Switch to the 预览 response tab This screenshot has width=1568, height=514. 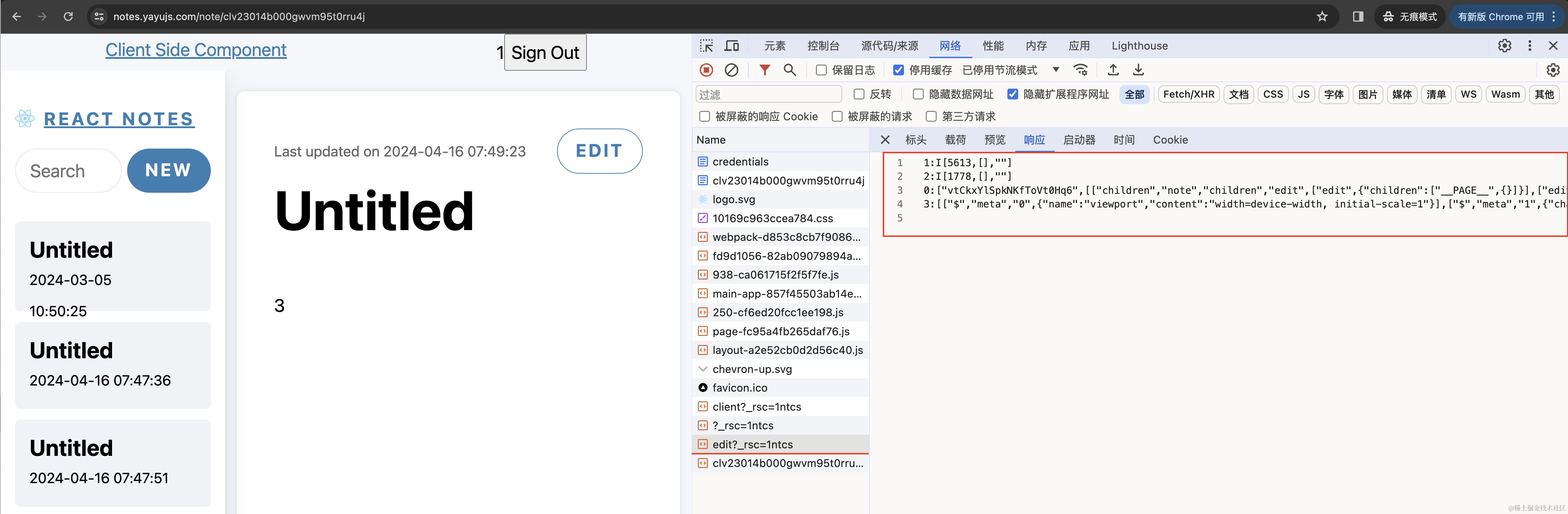(x=994, y=140)
